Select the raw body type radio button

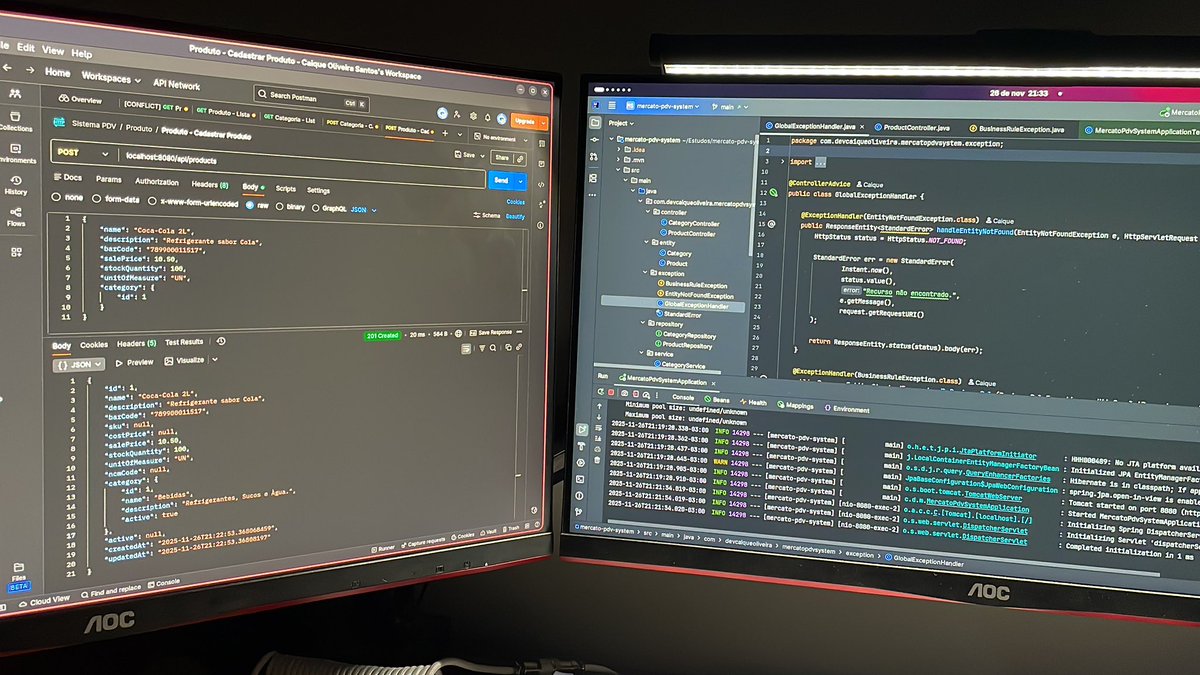tap(250, 204)
